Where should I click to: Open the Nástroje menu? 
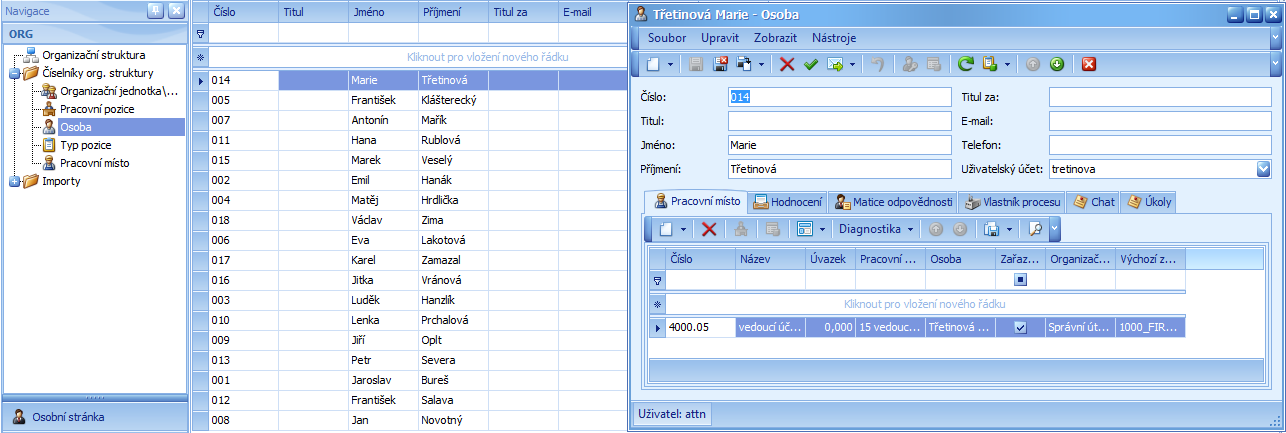(x=833, y=37)
